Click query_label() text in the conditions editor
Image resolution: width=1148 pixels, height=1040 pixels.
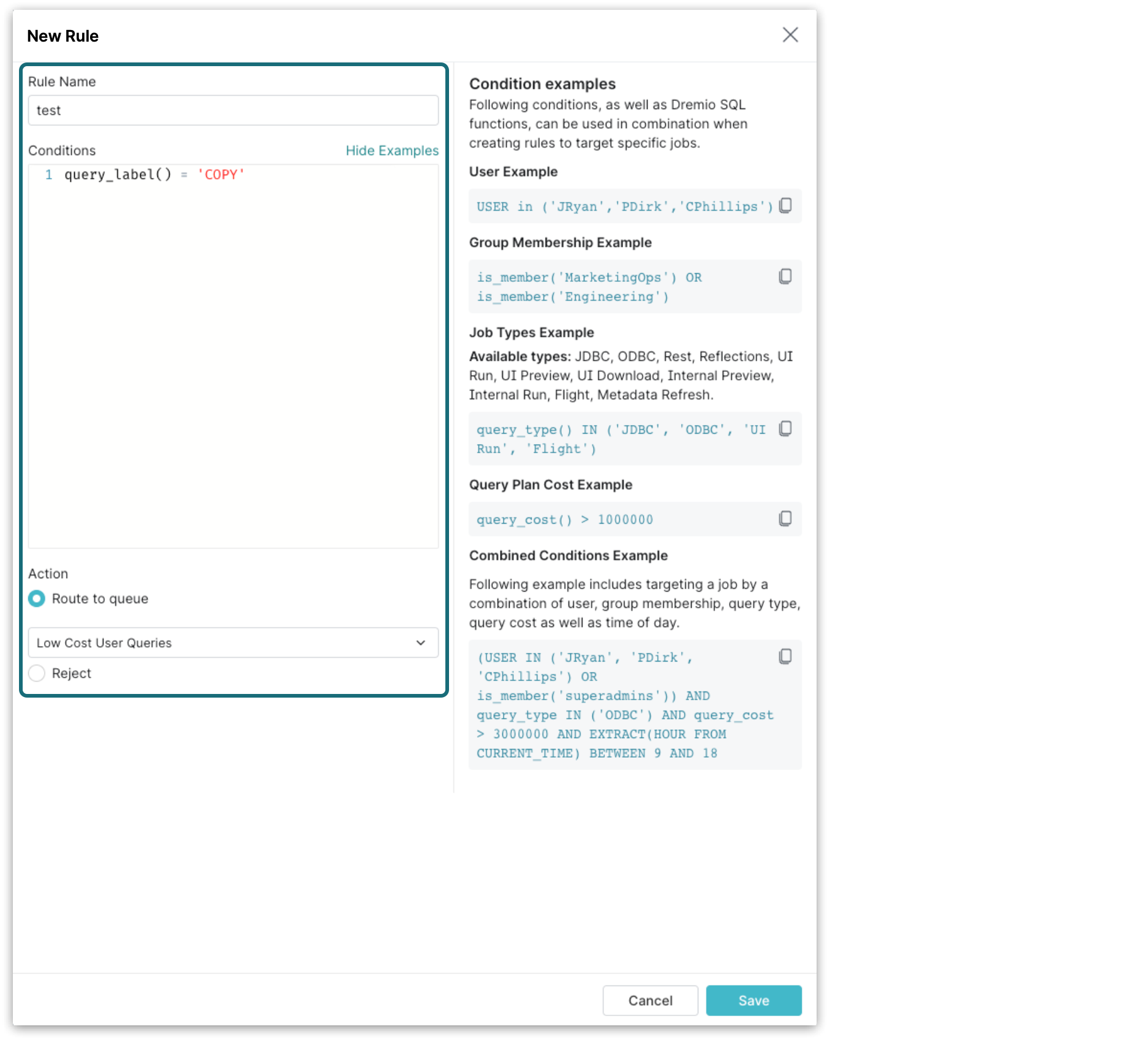click(x=118, y=175)
